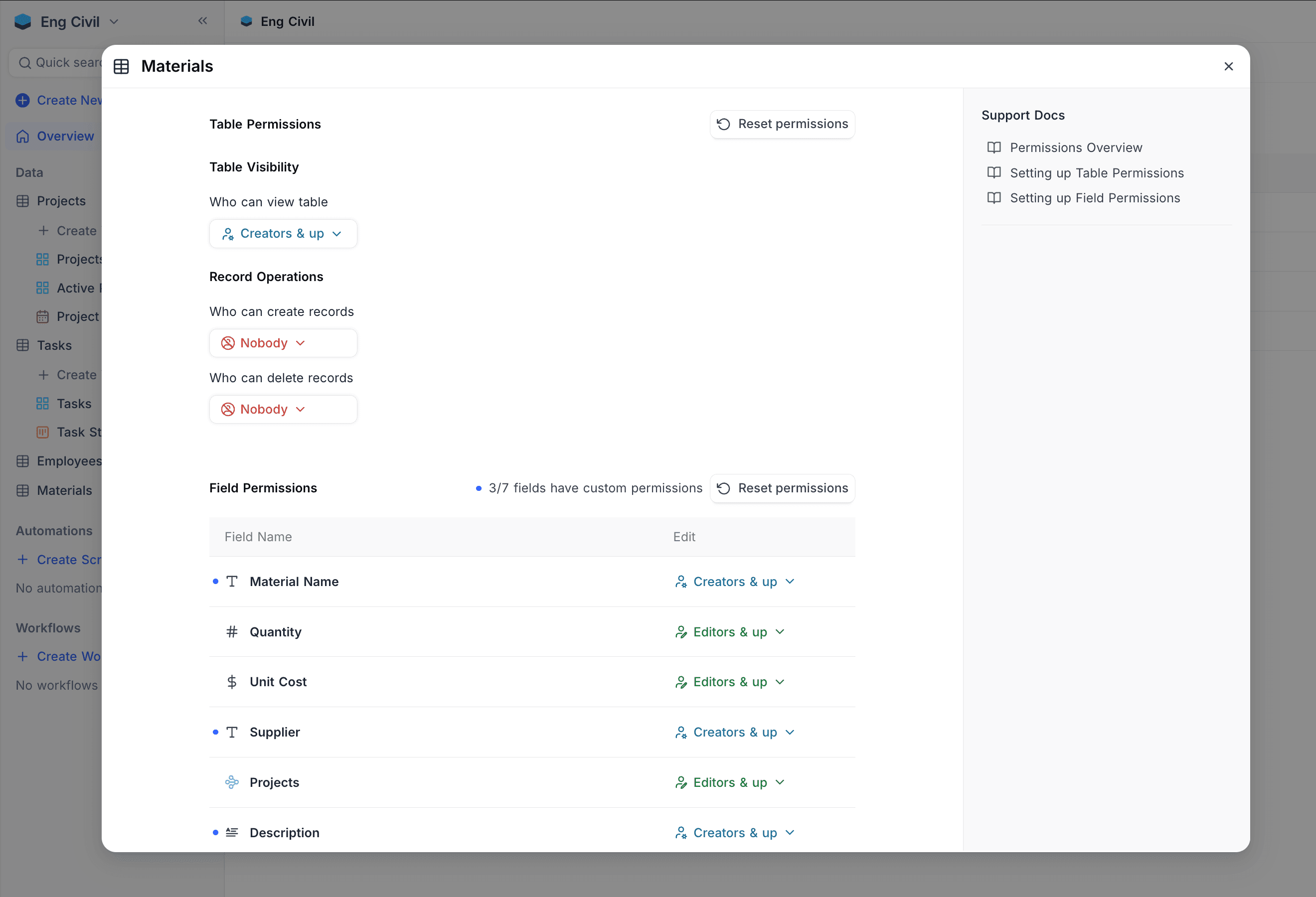The height and width of the screenshot is (897, 1316).
Task: Expand the Eng Civil workspace dropdown
Action: (114, 21)
